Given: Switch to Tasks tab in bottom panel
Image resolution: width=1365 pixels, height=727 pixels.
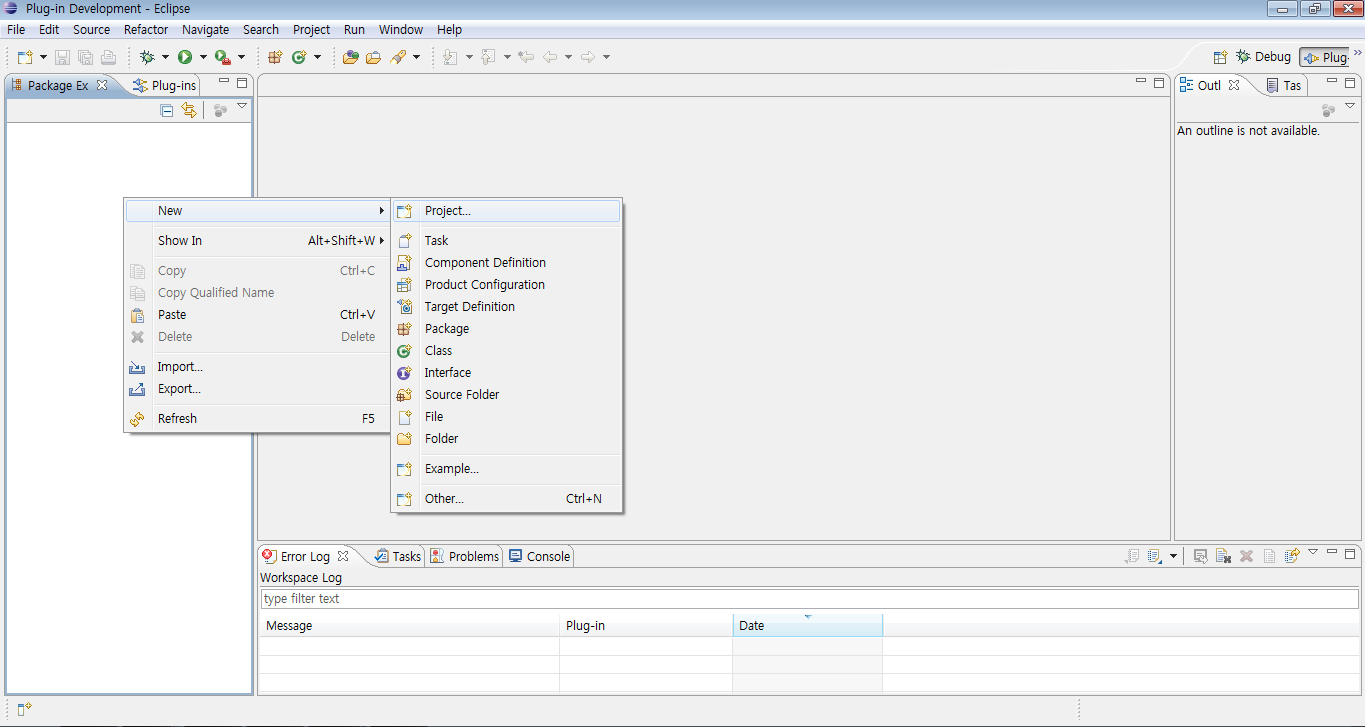Looking at the screenshot, I should tap(398, 557).
